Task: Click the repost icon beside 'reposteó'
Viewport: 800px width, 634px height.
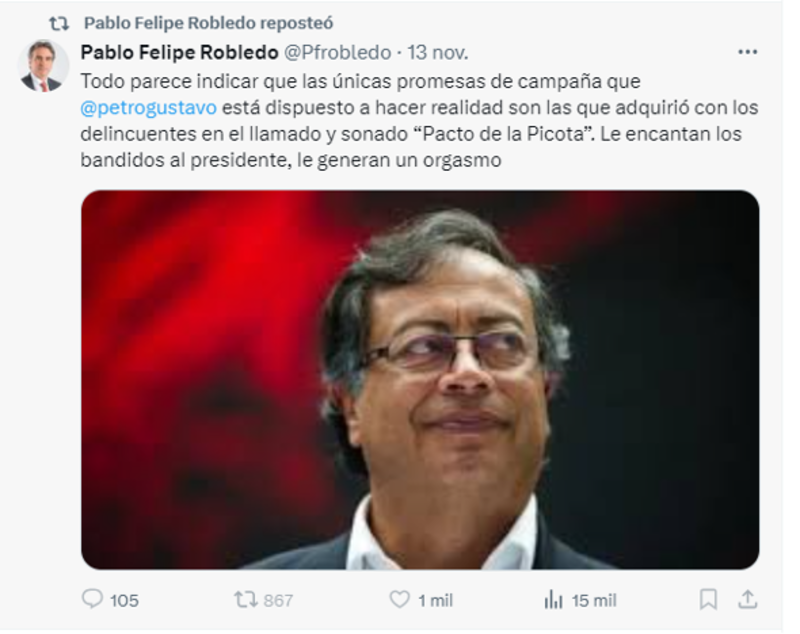Action: 59,23
